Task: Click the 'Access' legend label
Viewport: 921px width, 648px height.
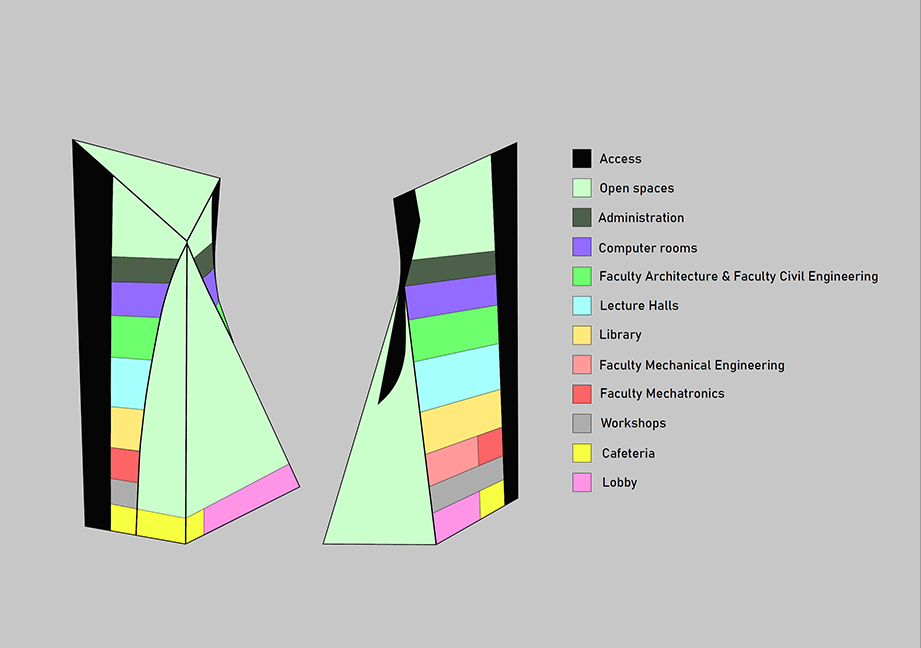Action: click(620, 159)
